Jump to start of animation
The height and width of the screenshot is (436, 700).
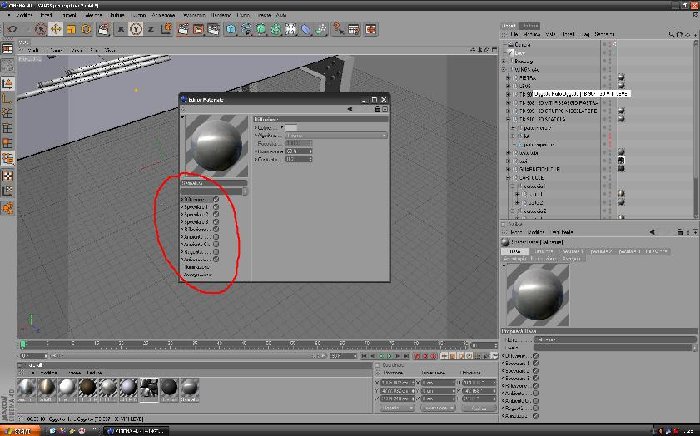coord(364,356)
